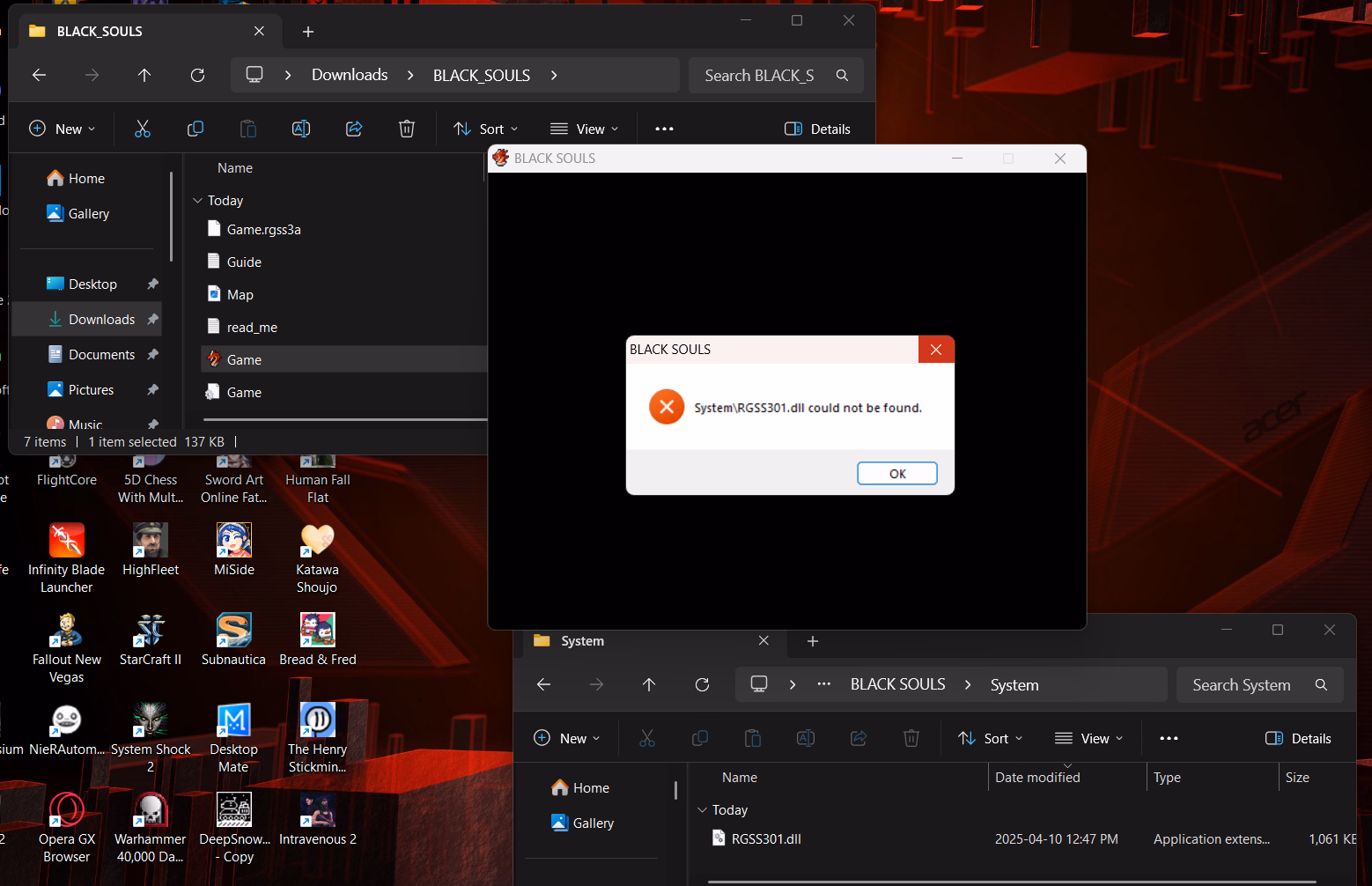Viewport: 1372px width, 886px height.
Task: Open the View dropdown in System window
Action: (x=1089, y=739)
